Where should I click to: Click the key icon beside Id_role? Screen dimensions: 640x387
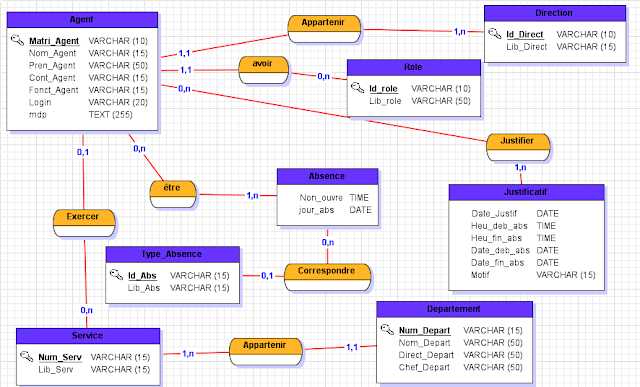point(358,87)
